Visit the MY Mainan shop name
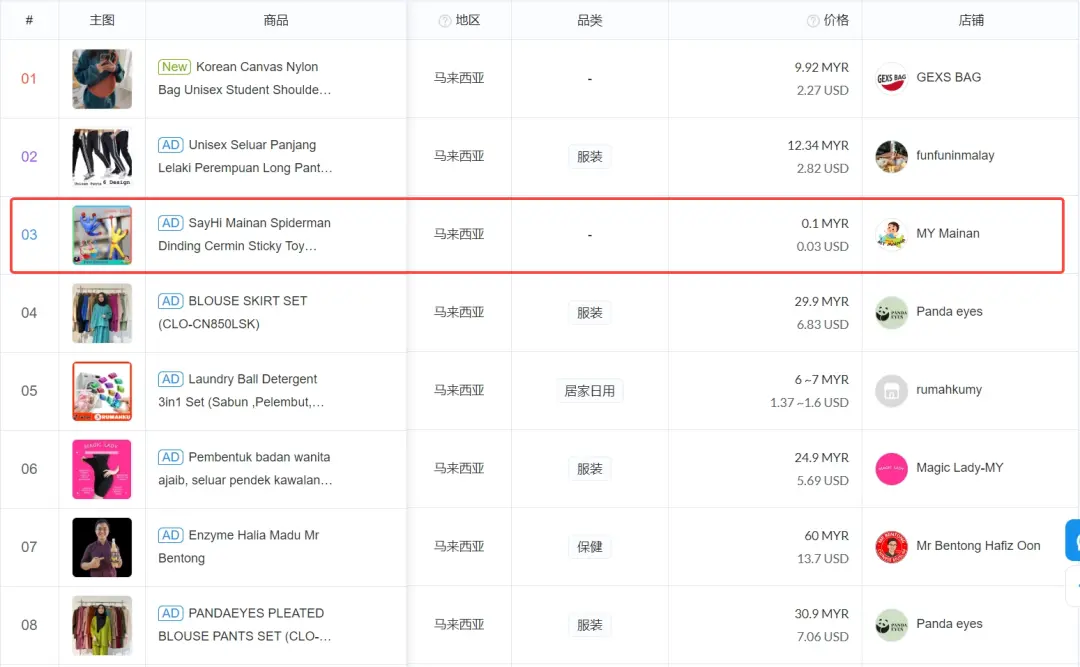The image size is (1080, 667). 948,234
